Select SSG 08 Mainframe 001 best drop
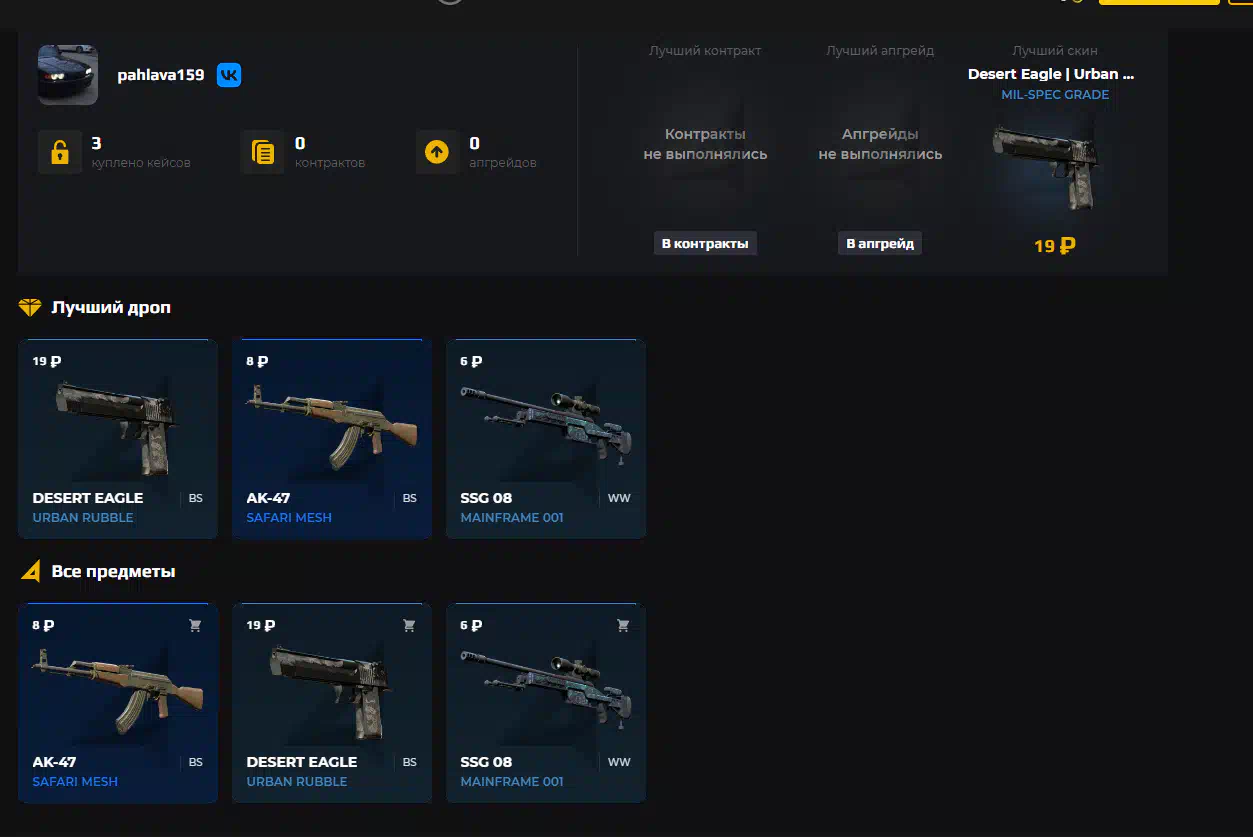This screenshot has width=1253, height=837. [546, 439]
